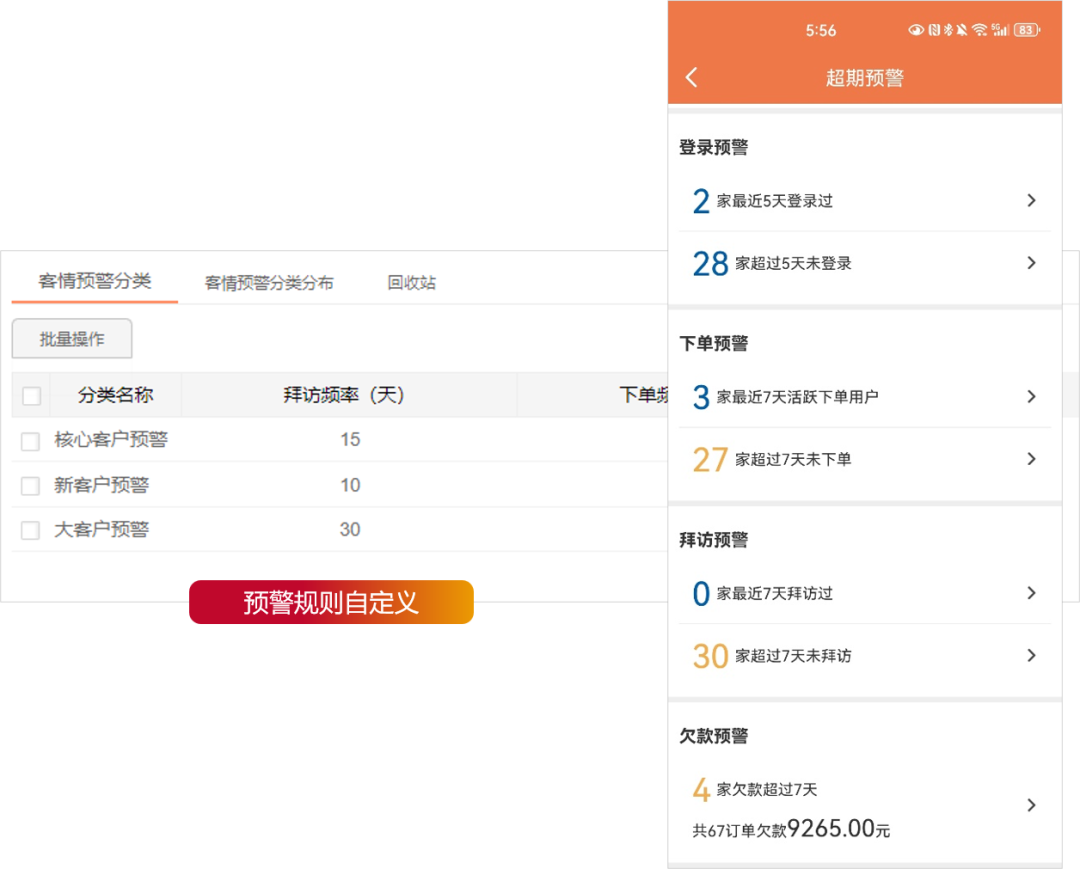The height and width of the screenshot is (869, 1080).
Task: Tap the muted bell icon in status bar
Action: click(x=961, y=30)
